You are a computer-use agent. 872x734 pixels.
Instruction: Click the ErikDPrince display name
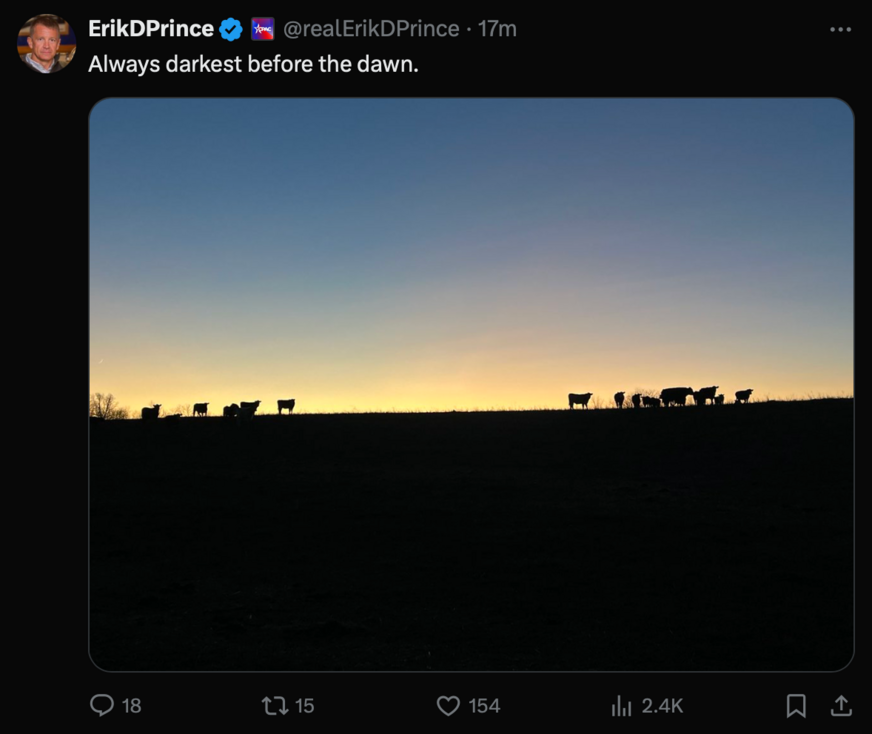pos(150,30)
